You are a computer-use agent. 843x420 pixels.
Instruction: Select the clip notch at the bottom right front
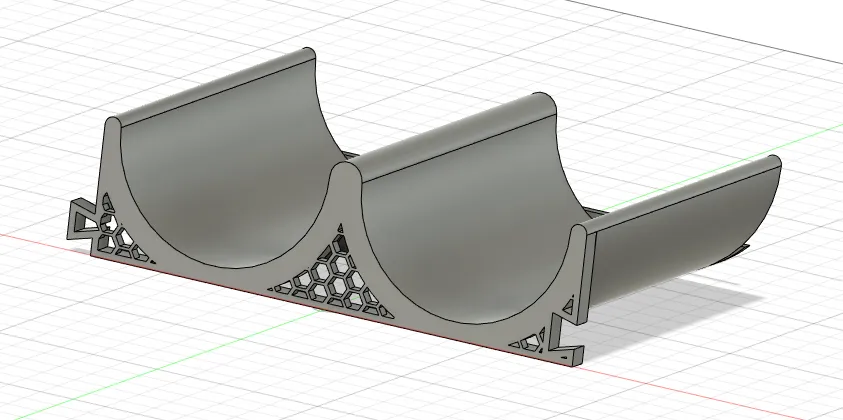[x=570, y=354]
